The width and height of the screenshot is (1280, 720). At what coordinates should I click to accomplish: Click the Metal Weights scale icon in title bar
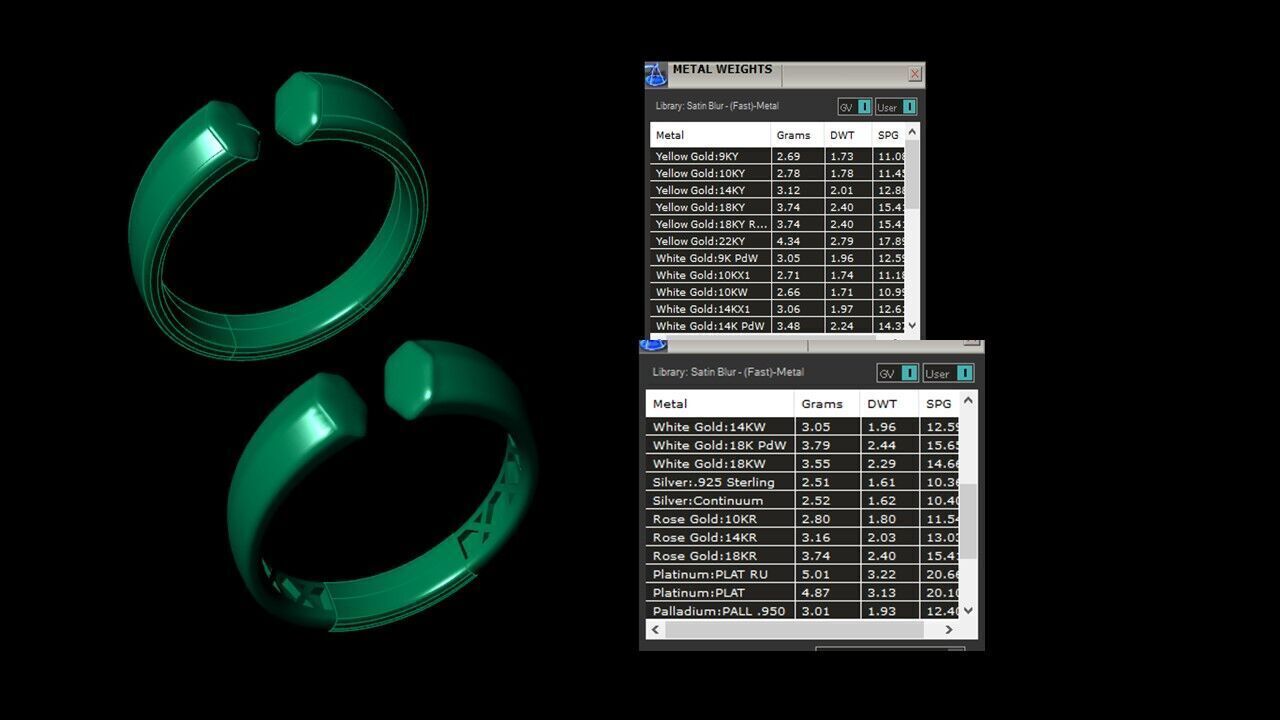point(655,75)
